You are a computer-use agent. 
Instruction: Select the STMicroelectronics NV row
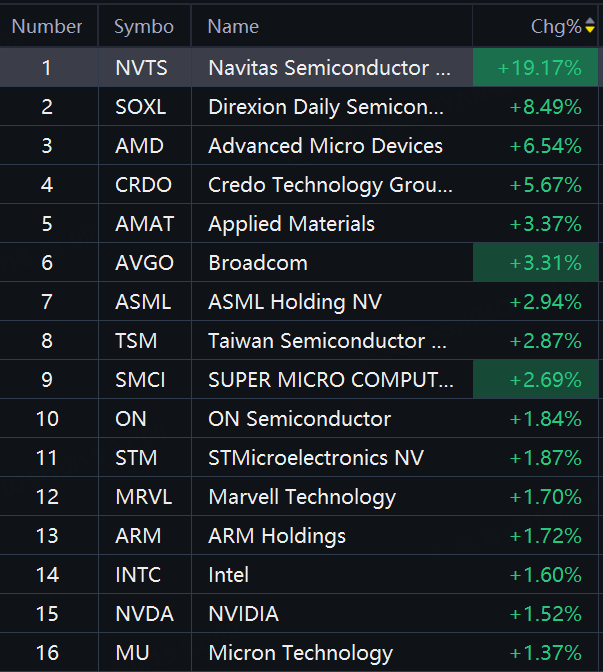pyautogui.click(x=299, y=457)
